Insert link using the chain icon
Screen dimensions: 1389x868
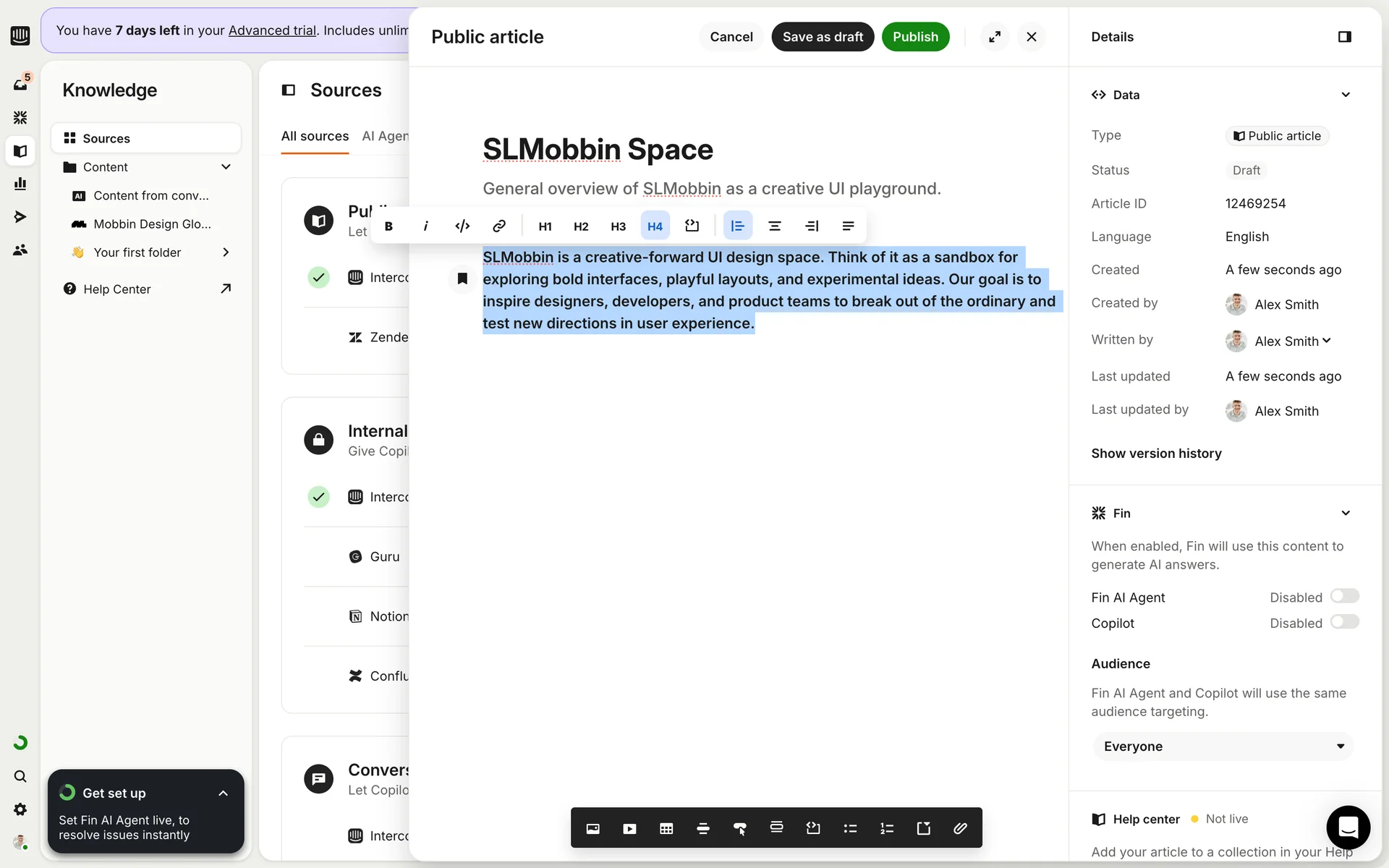click(499, 226)
